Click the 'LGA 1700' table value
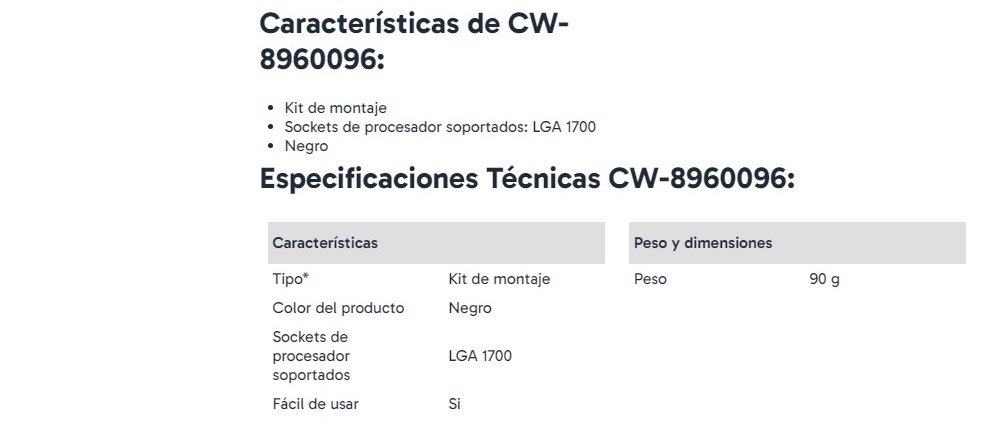 coord(480,356)
